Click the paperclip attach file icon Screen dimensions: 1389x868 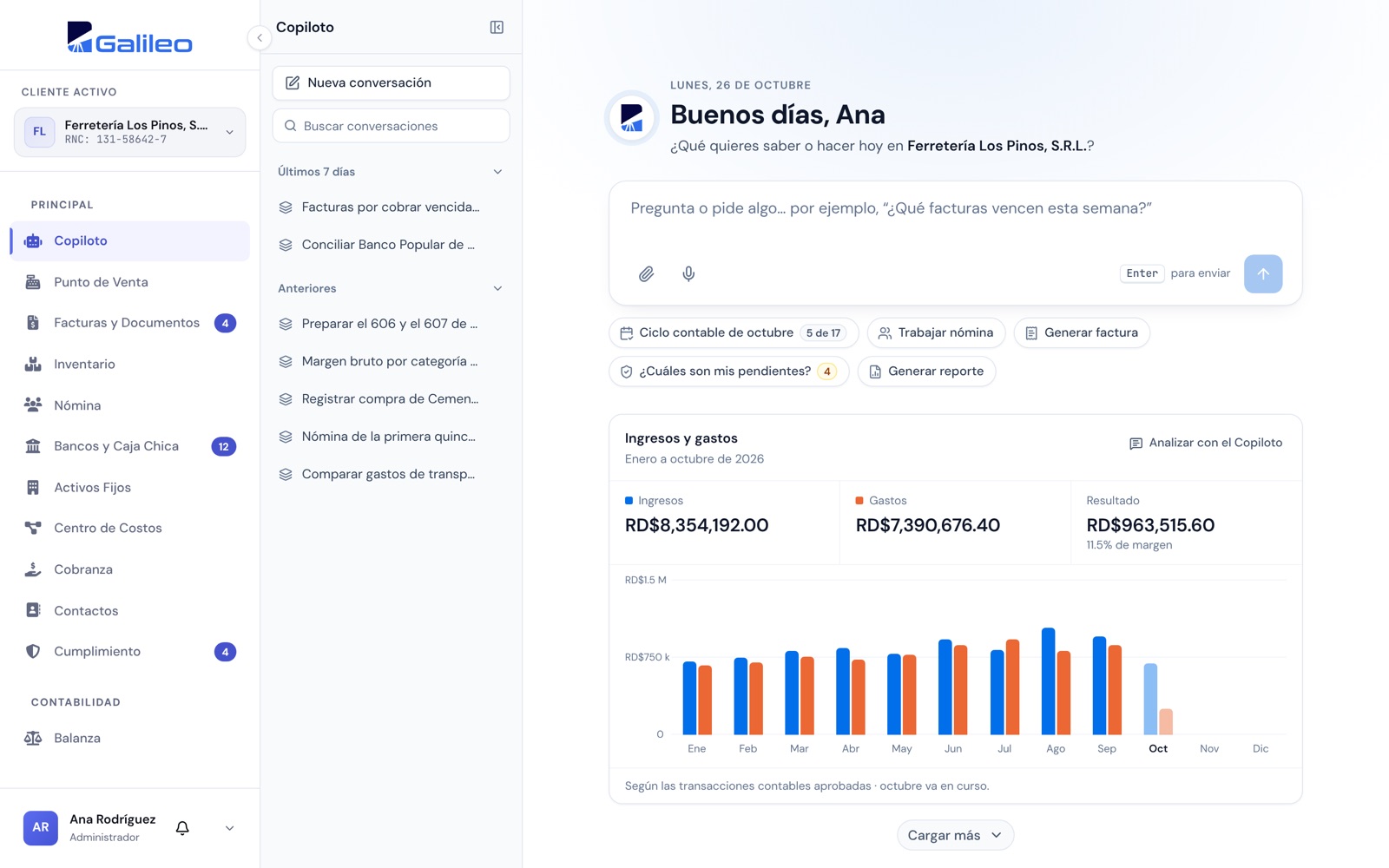coord(646,274)
